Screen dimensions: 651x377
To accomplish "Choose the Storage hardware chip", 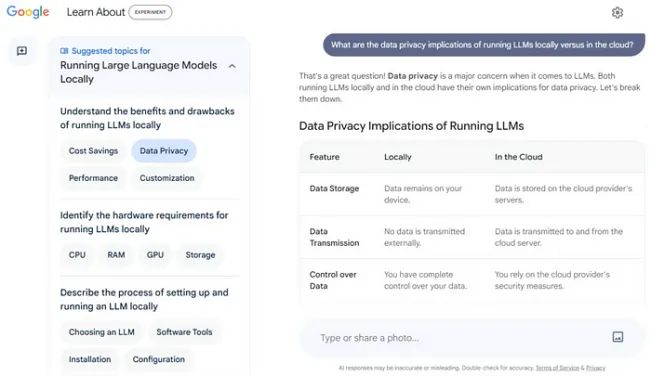I will click(x=200, y=255).
